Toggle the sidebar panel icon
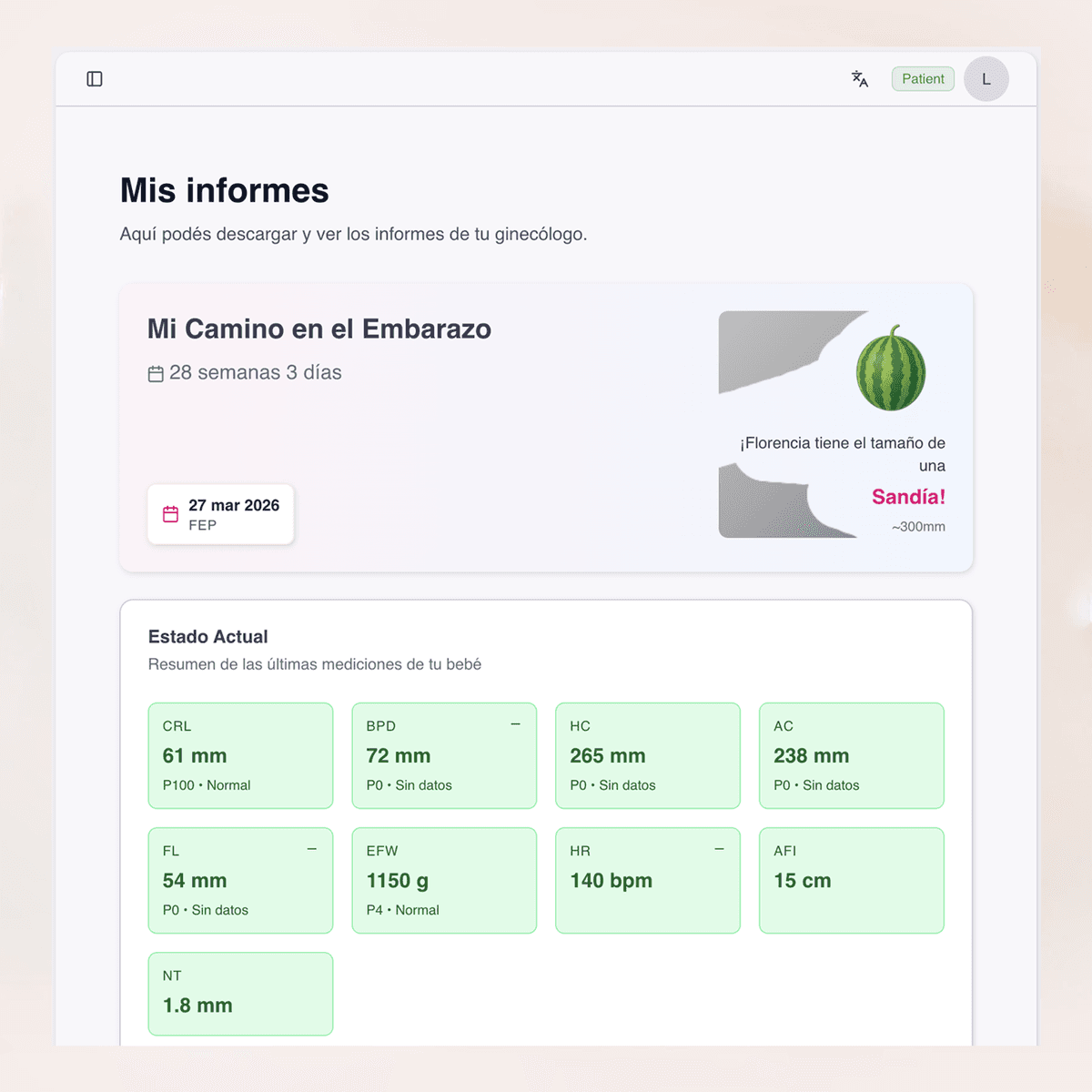Screen dimensions: 1092x1092 coord(95,79)
